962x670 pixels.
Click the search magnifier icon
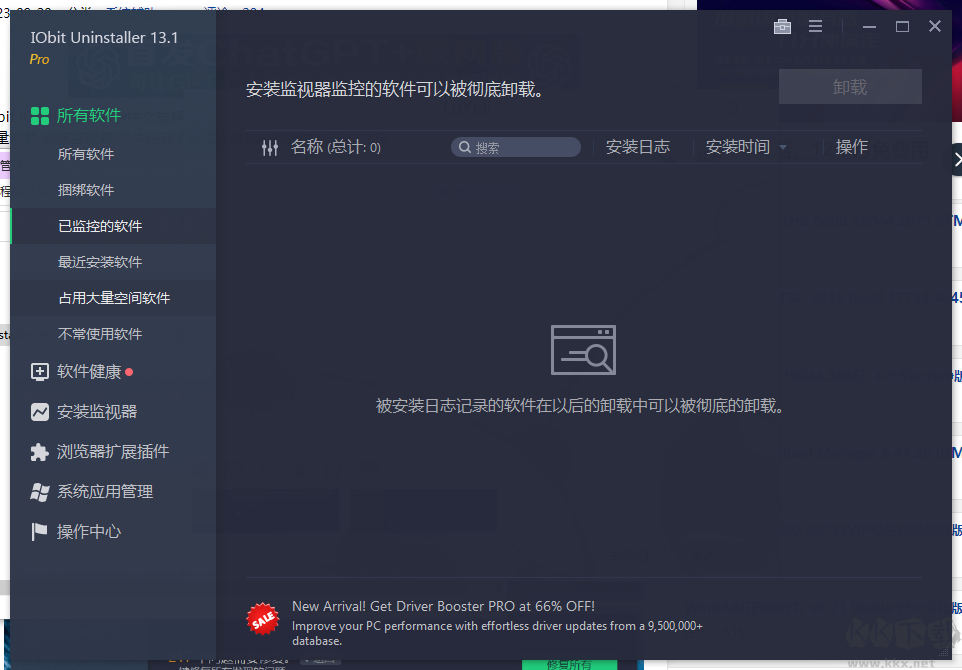[x=465, y=147]
